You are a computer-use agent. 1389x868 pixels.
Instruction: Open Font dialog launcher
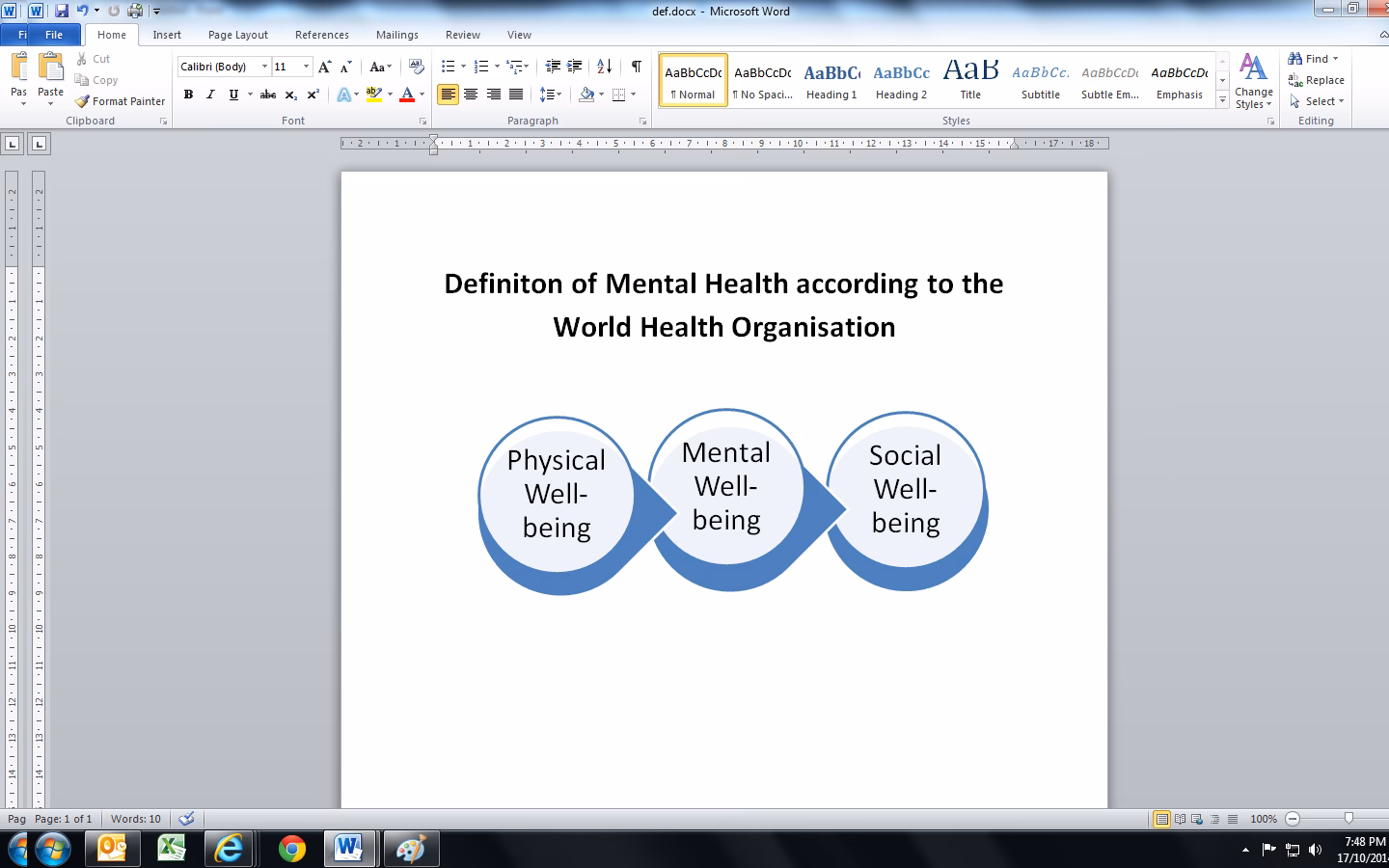[422, 122]
